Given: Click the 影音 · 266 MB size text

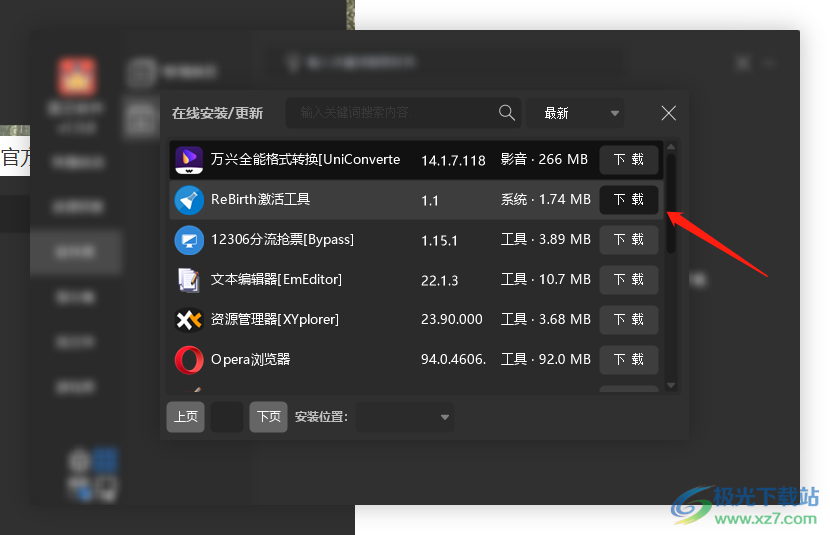Looking at the screenshot, I should pos(544,159).
